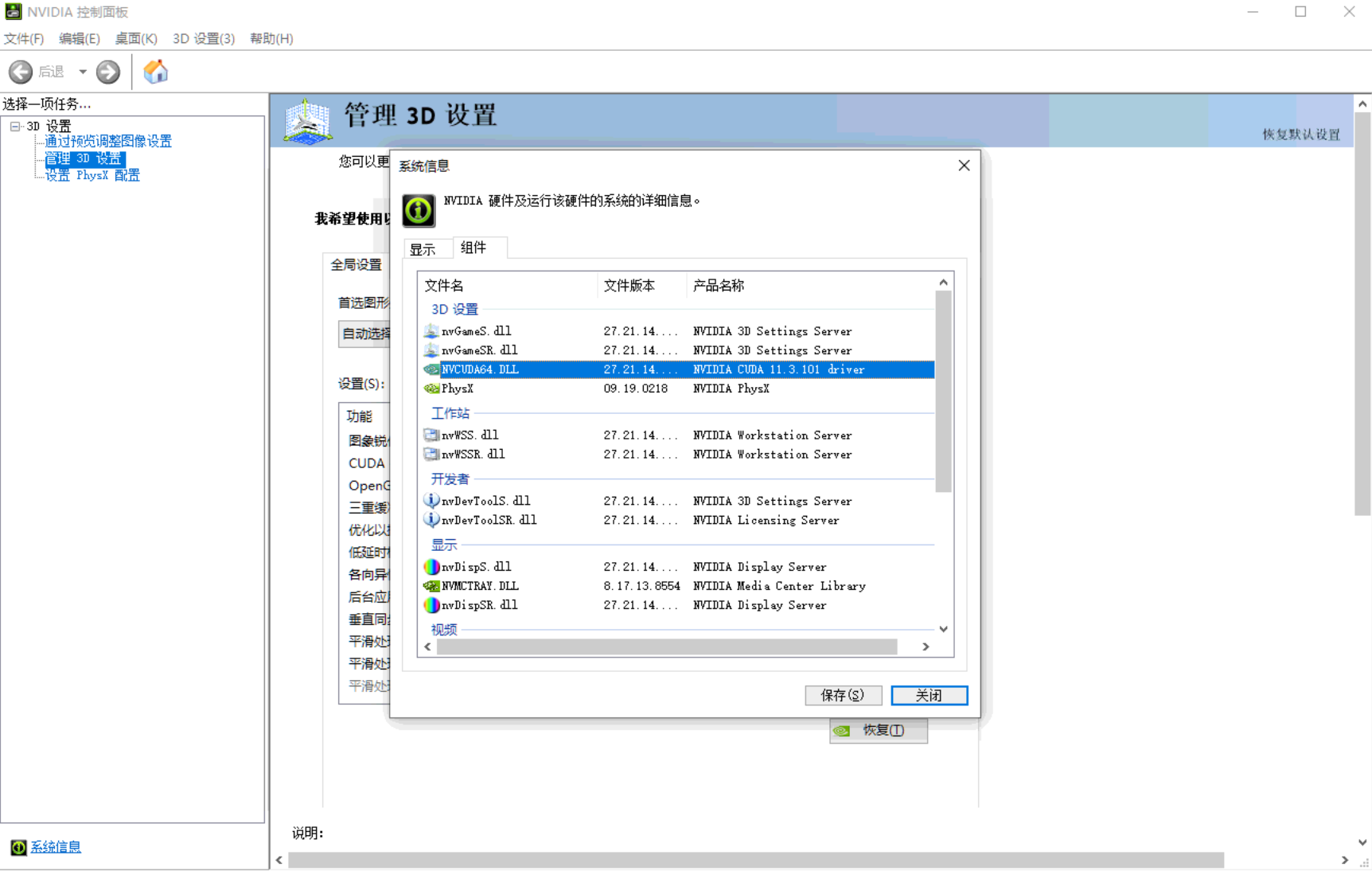Click the nvDevToolSR.dll info icon

tap(431, 520)
